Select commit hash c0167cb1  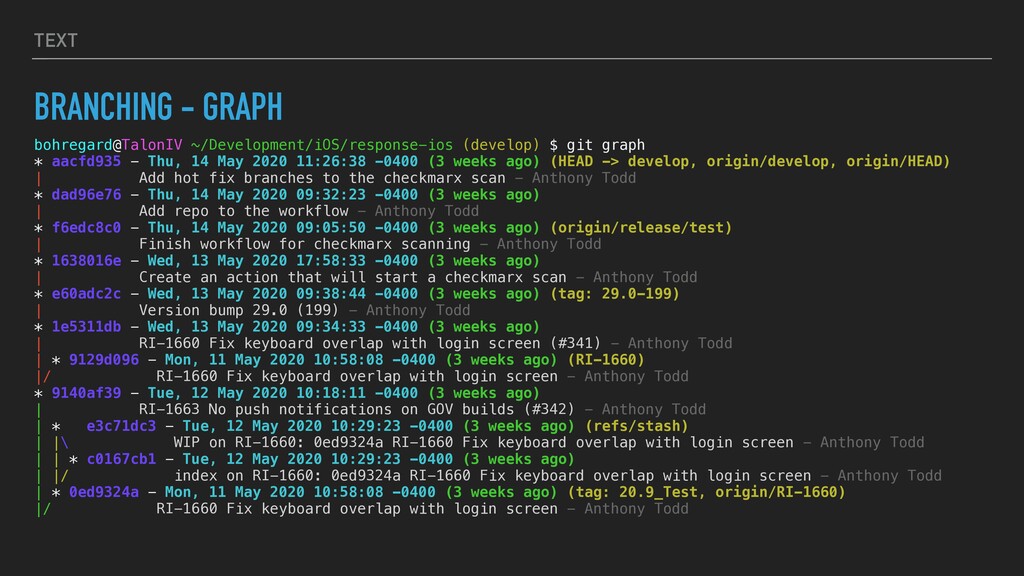[x=121, y=459]
